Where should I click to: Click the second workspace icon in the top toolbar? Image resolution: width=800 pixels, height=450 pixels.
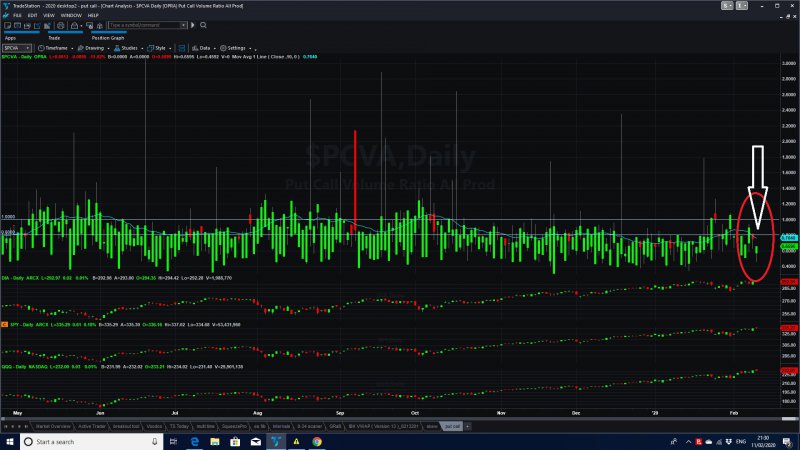click(17, 26)
